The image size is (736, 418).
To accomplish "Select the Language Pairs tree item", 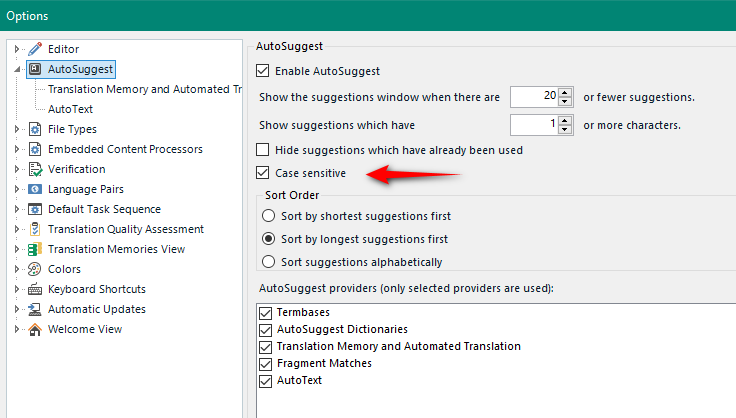I will [x=86, y=189].
